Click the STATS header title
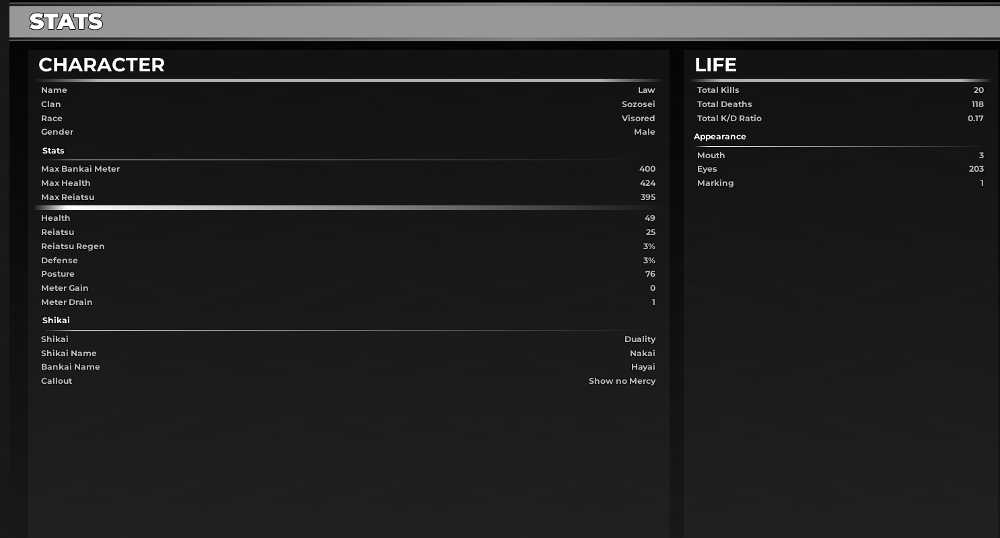This screenshot has height=538, width=1000. [x=66, y=22]
